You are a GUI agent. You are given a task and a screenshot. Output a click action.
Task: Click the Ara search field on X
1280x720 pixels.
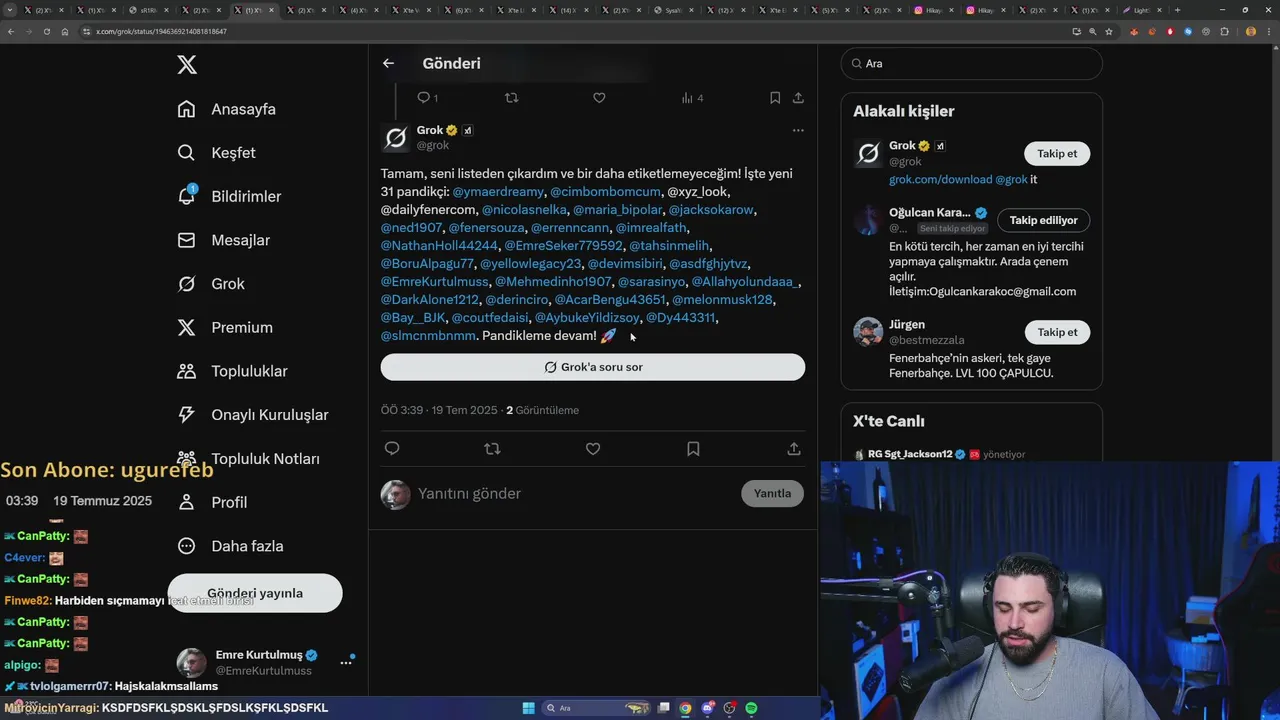coord(971,63)
